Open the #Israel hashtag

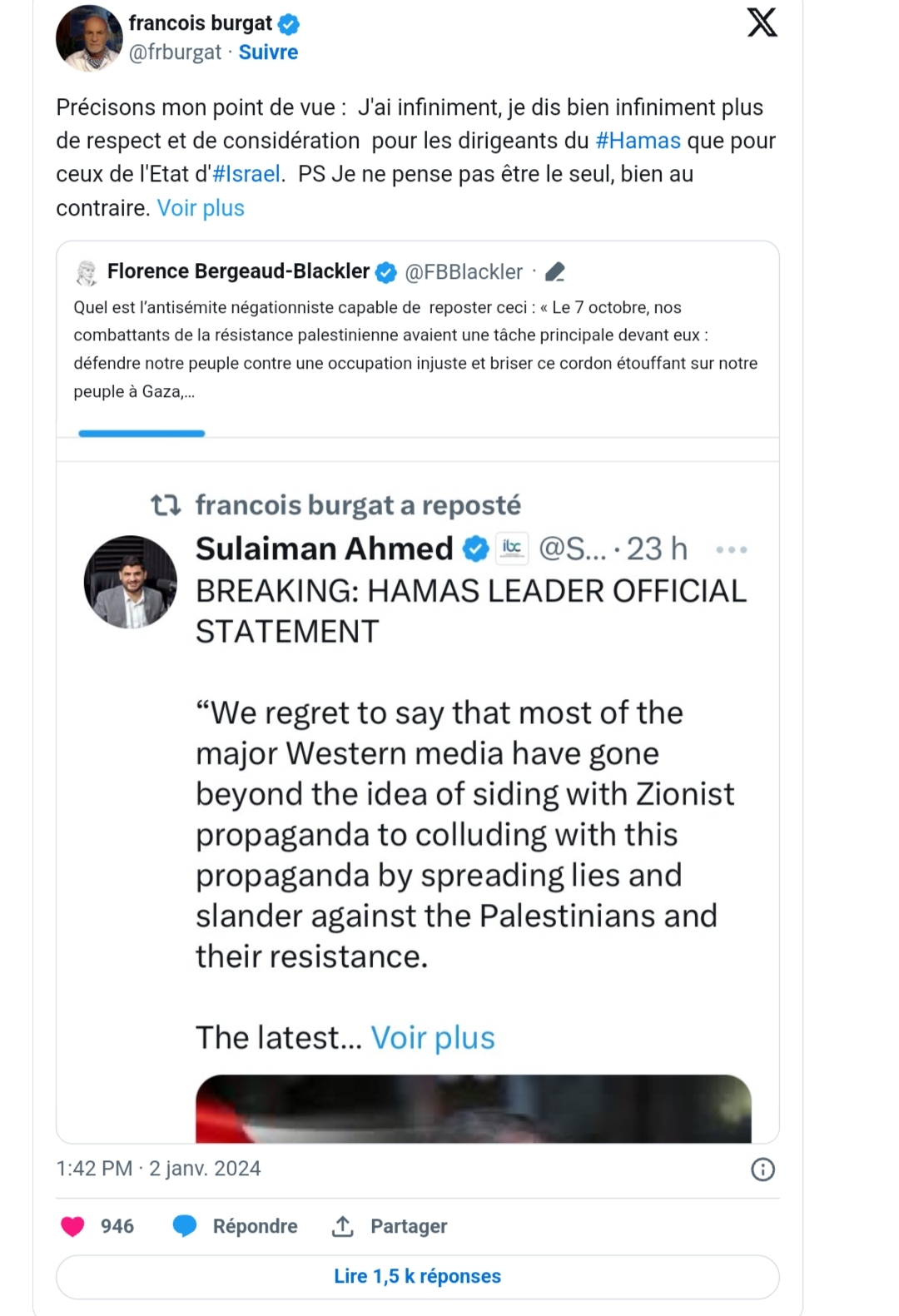coord(246,174)
